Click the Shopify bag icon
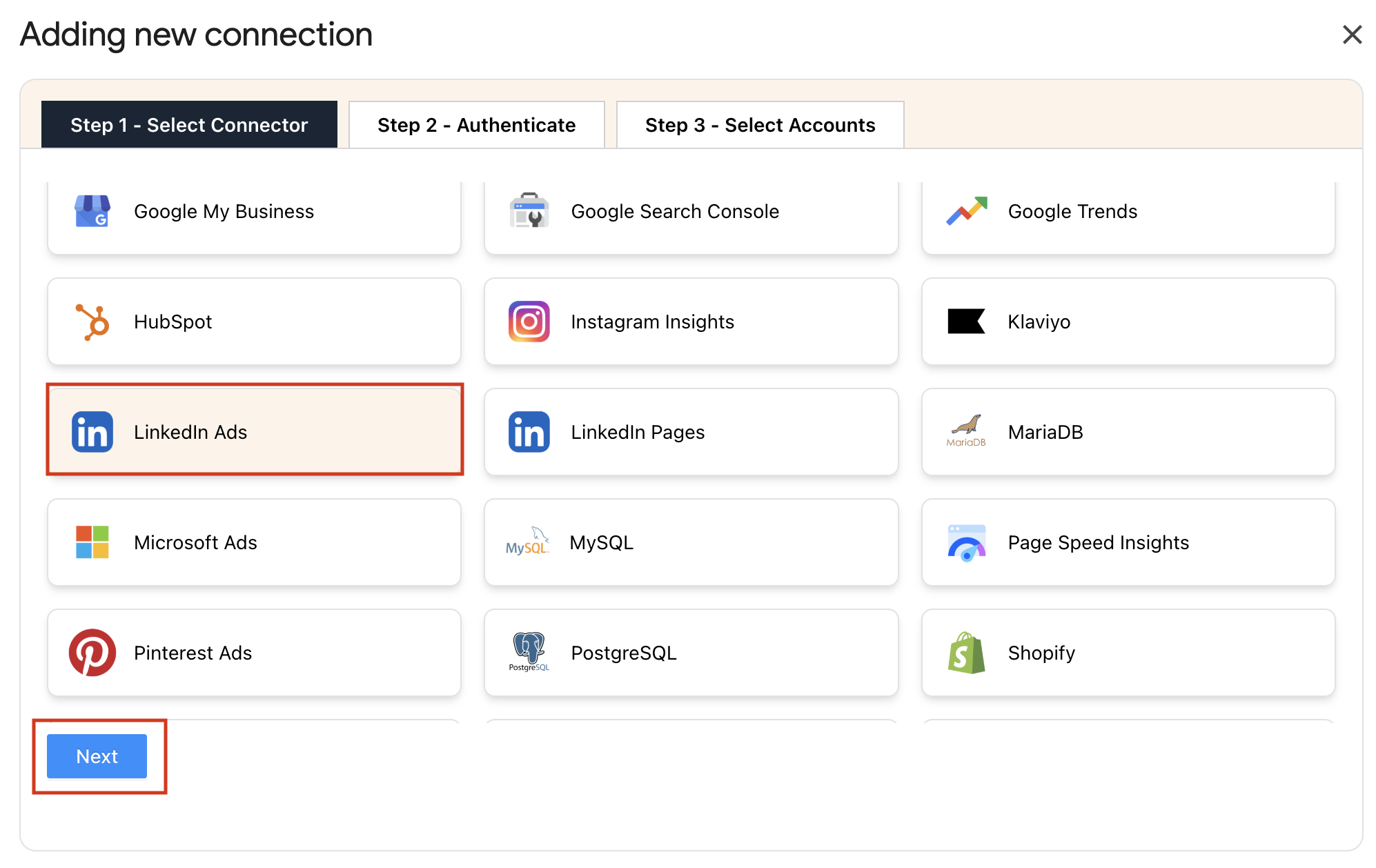 coord(966,653)
